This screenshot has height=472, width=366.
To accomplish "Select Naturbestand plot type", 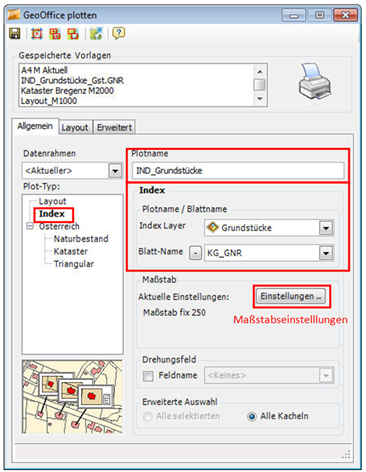I will [x=81, y=239].
